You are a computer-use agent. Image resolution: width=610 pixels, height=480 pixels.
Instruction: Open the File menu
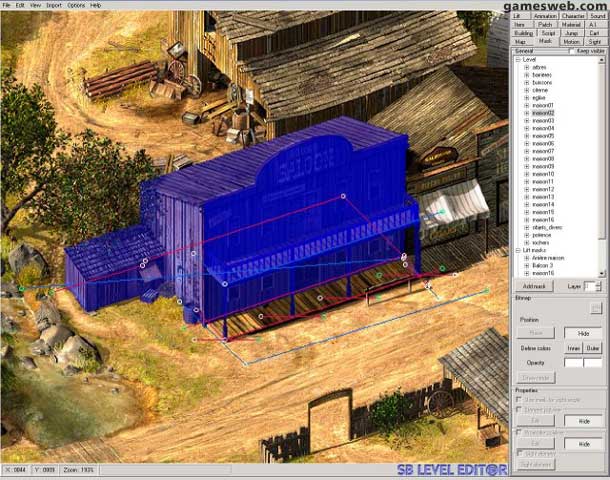7,5
